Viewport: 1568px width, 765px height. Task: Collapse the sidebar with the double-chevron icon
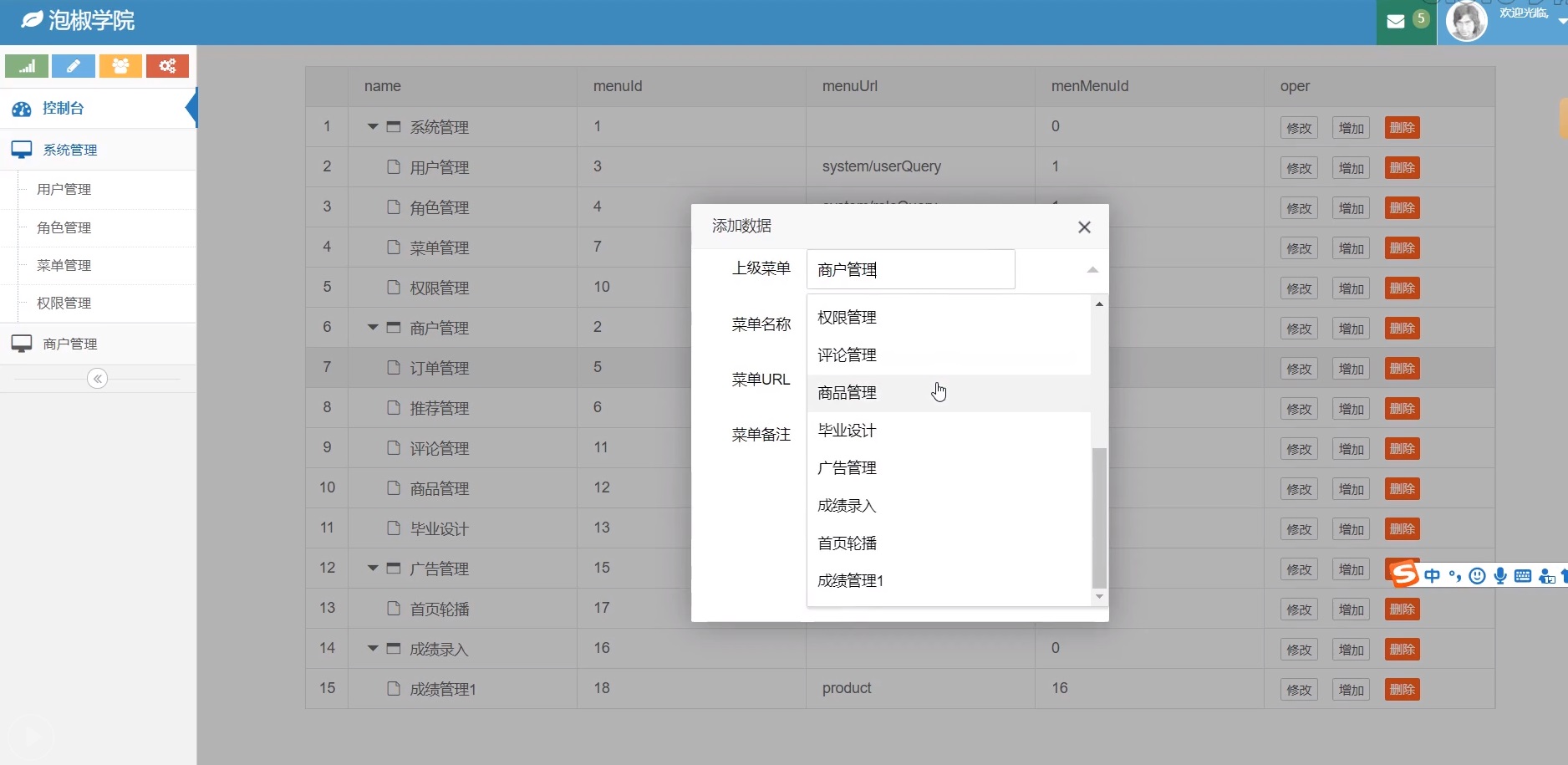98,379
